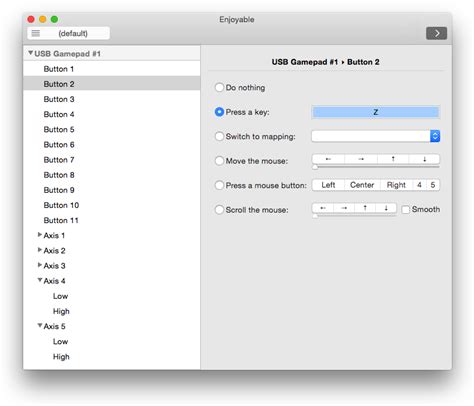Choose mouse button 4 segment
Screen dimensions: 474x406
point(419,185)
